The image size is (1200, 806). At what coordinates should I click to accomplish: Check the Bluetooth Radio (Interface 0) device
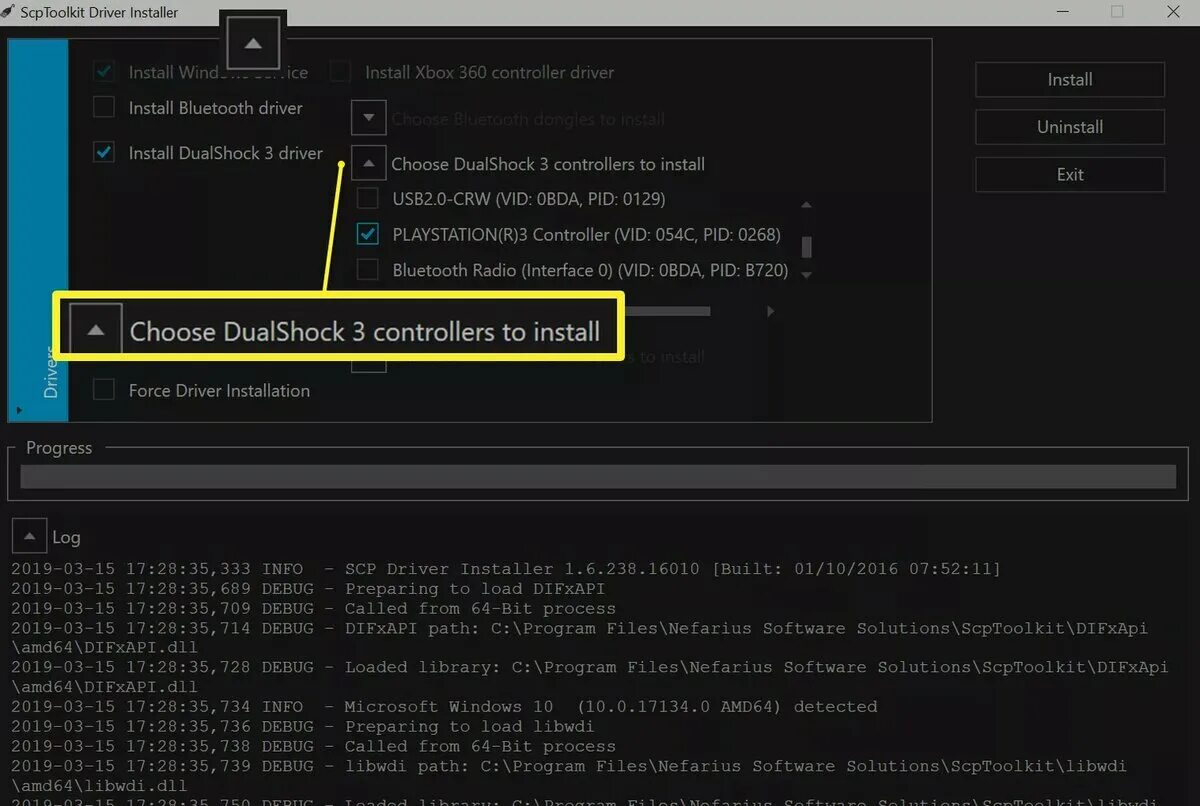pyautogui.click(x=368, y=270)
